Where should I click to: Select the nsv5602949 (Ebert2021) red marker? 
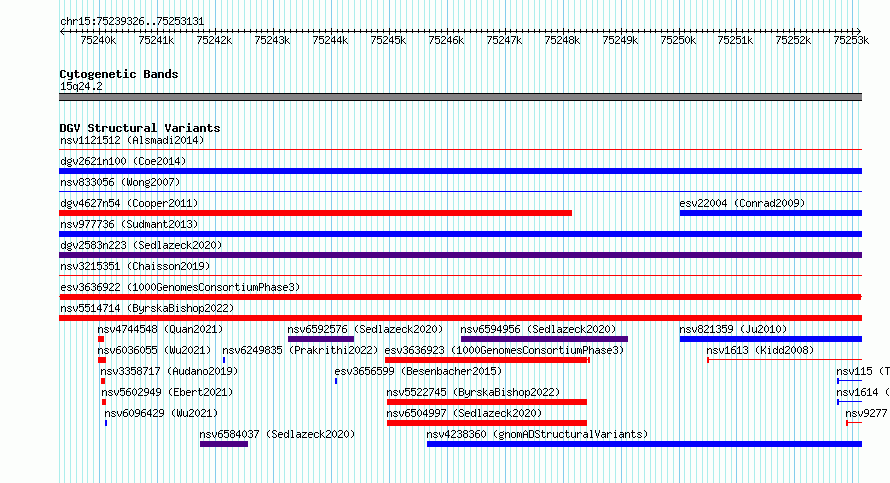point(104,402)
